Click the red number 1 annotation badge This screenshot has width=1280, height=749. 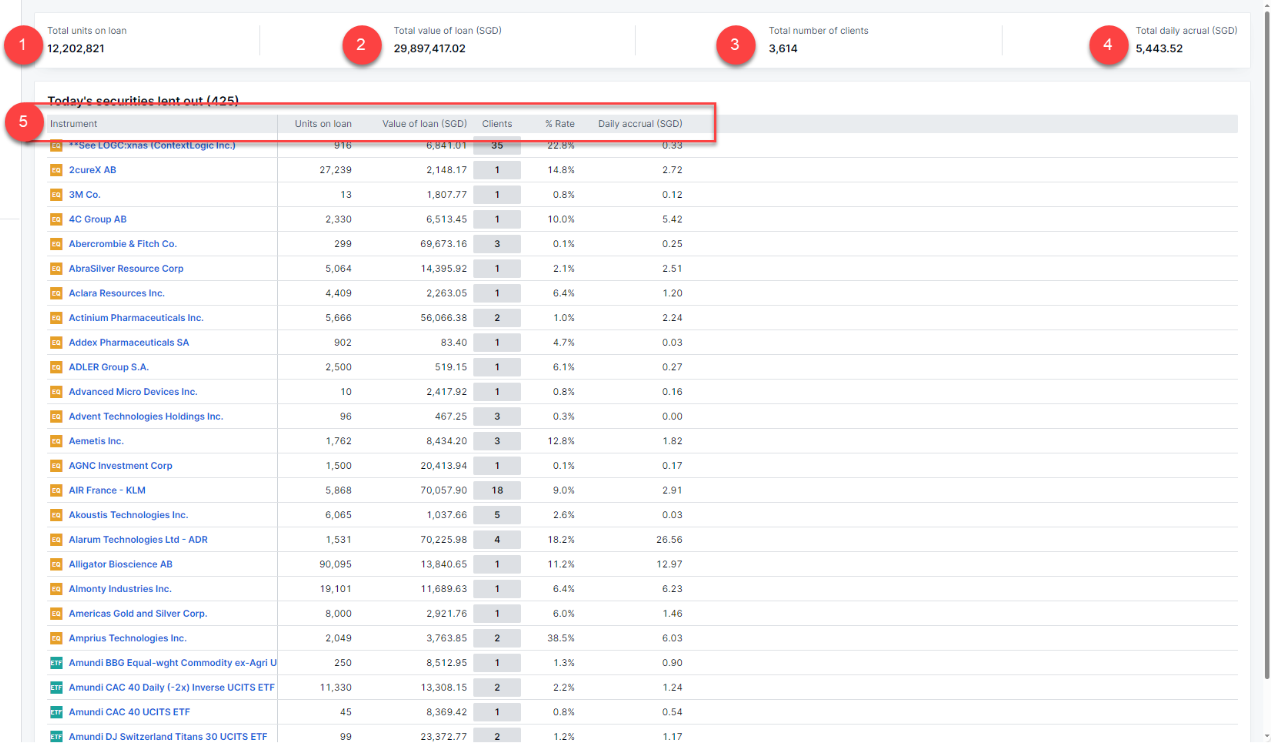23,45
